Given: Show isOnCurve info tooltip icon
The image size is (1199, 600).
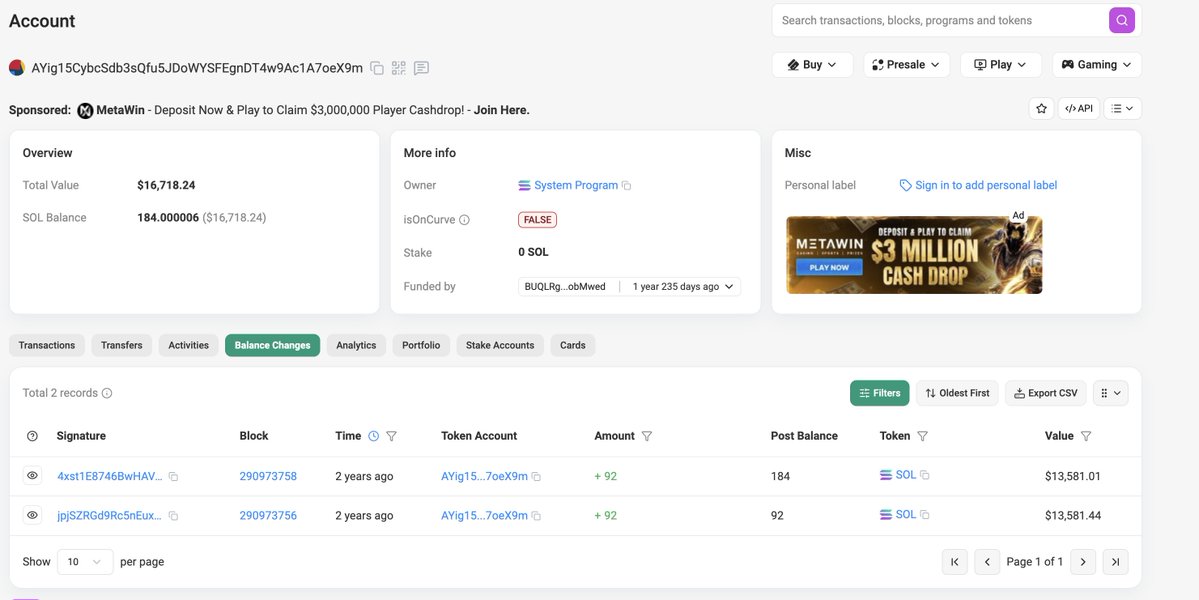Looking at the screenshot, I should click(x=464, y=220).
